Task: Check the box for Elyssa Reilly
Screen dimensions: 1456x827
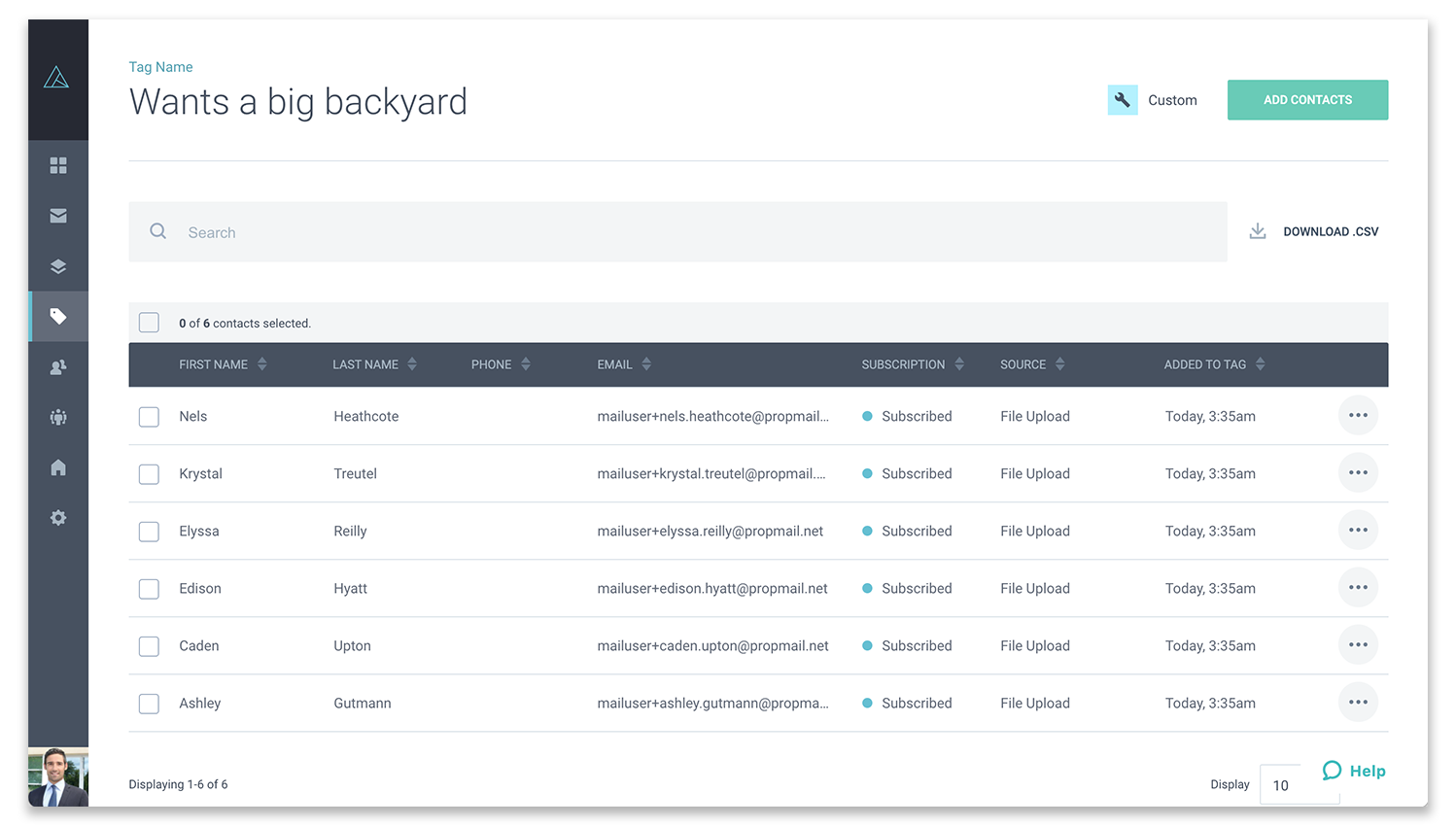Action: coord(149,532)
